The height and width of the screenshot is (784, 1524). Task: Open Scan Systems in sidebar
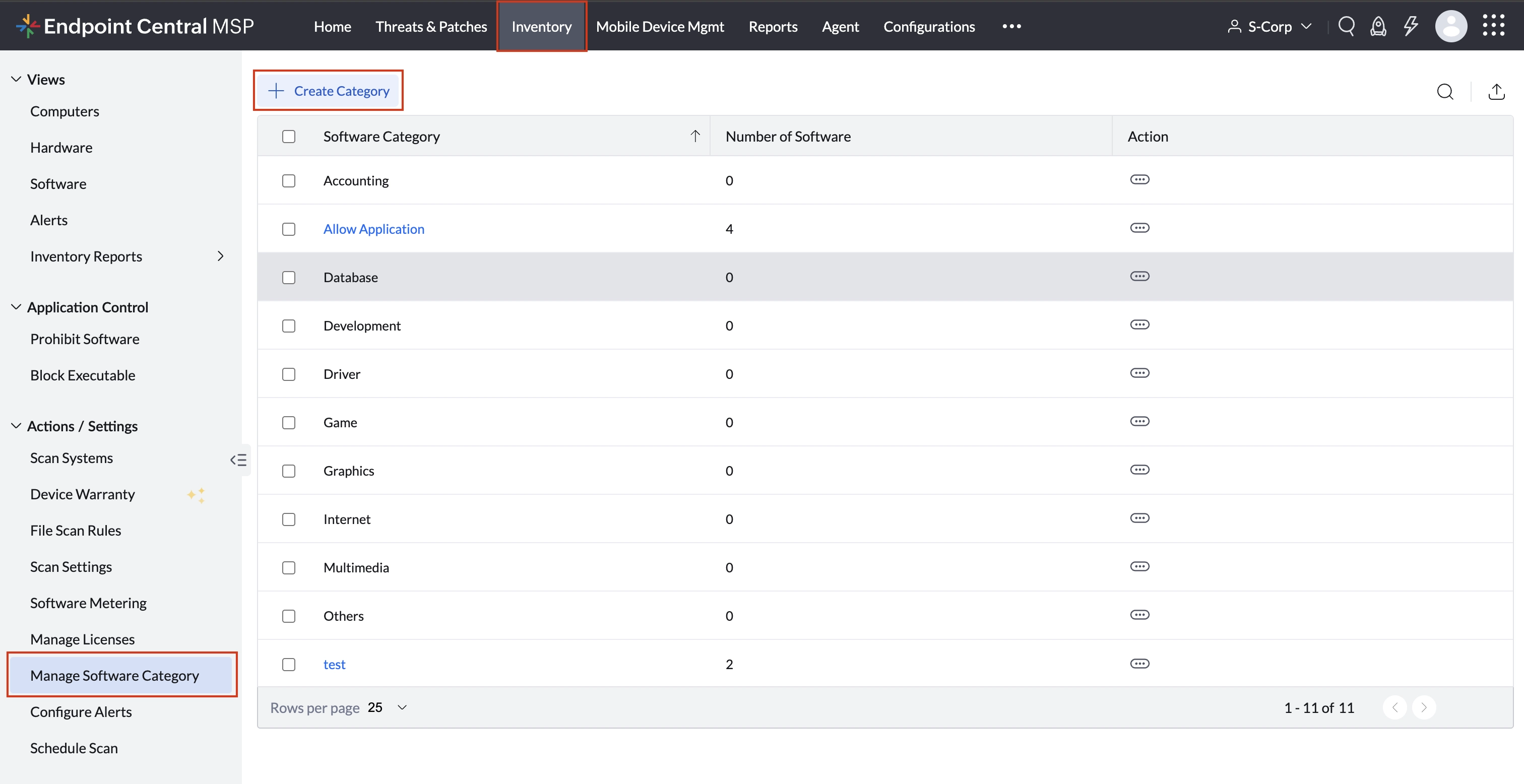71,458
